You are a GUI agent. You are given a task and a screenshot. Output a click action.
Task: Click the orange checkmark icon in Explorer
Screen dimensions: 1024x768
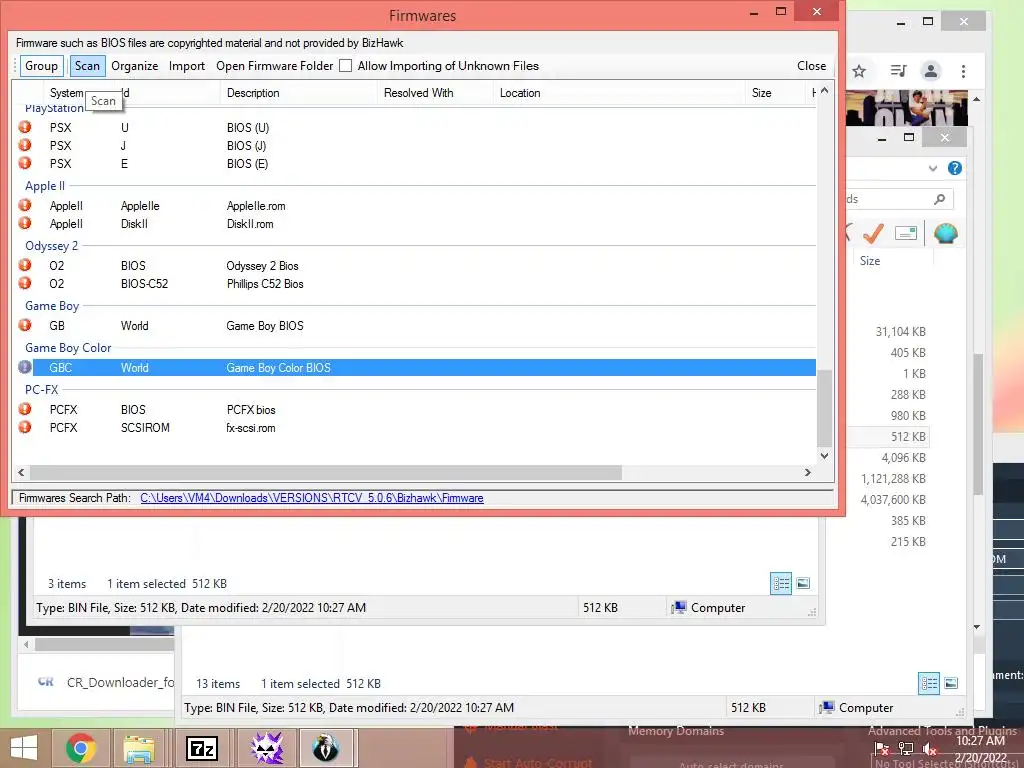click(873, 233)
